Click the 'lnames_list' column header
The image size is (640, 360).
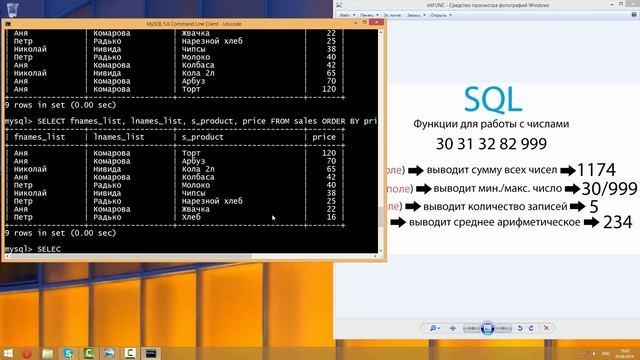tap(119, 137)
